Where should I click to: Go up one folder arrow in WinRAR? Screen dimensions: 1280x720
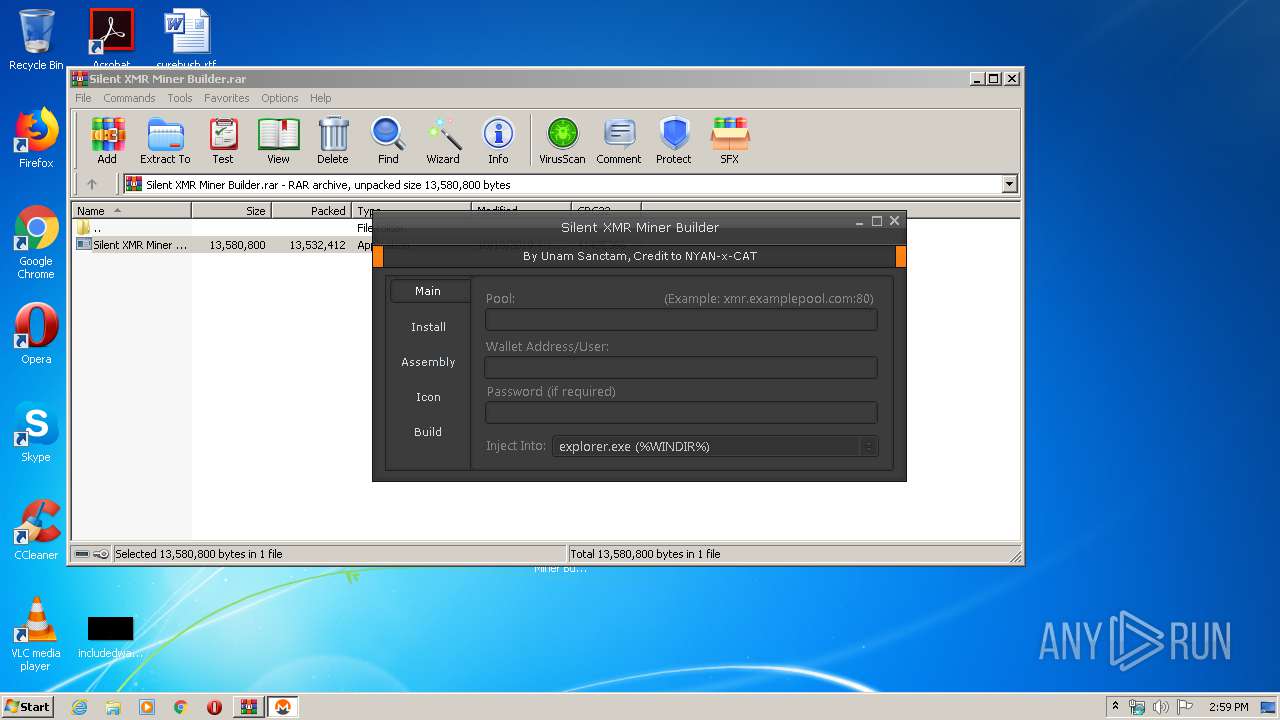click(92, 184)
